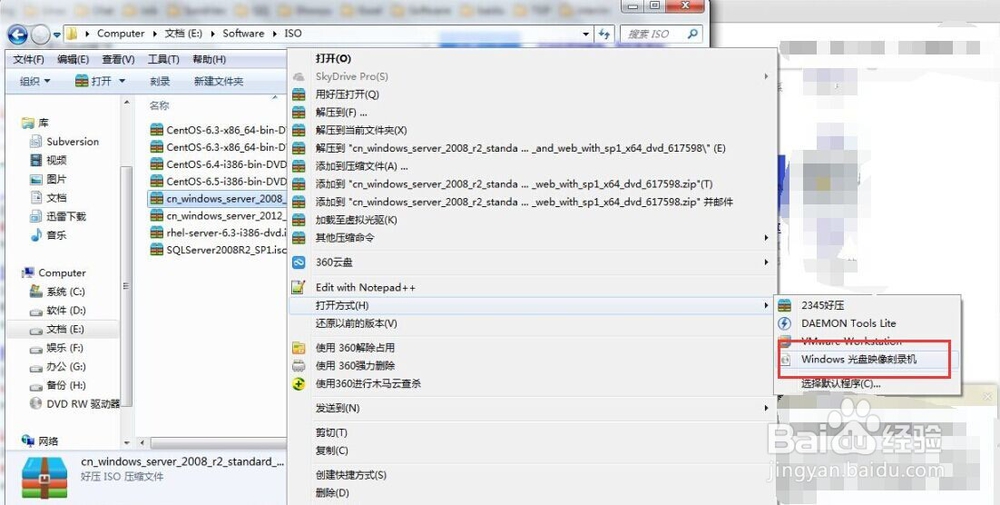This screenshot has height=505, width=1000.
Task: Select 办公 (G:) drive in sidebar
Action: click(58, 367)
